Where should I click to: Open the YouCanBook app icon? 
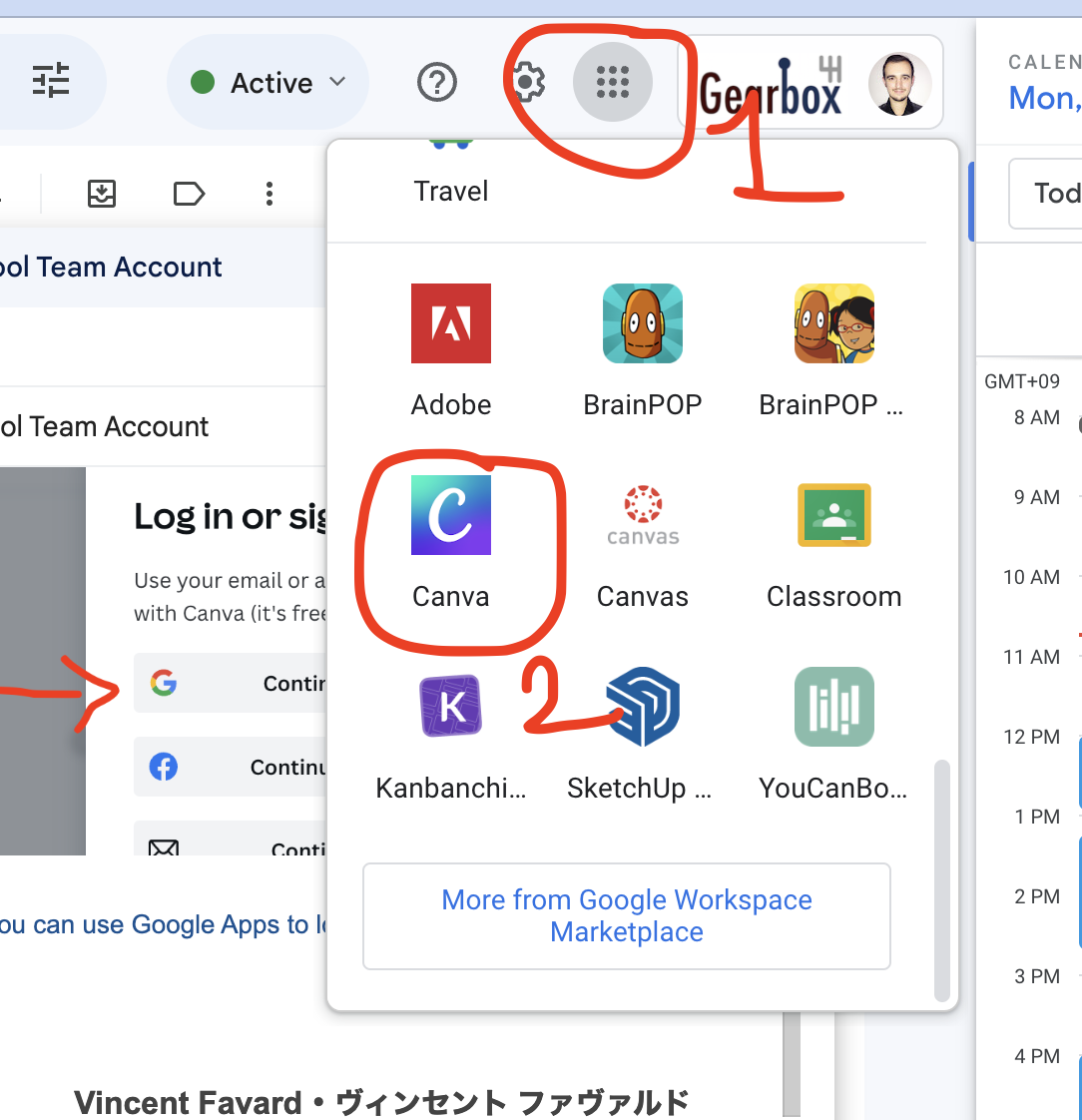[834, 734]
